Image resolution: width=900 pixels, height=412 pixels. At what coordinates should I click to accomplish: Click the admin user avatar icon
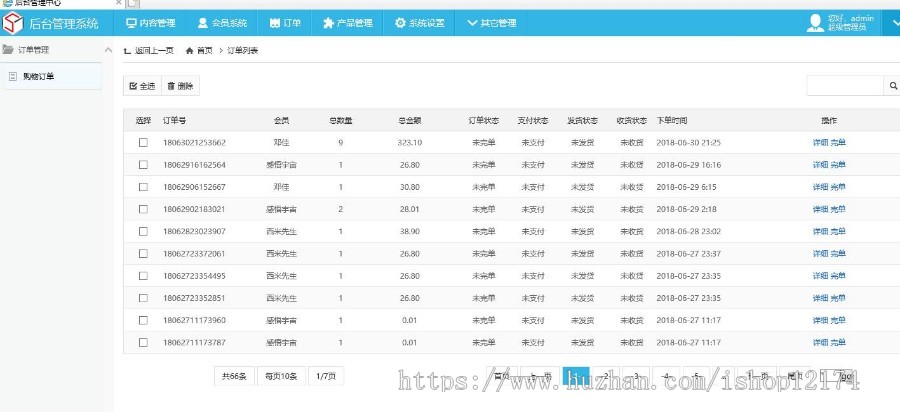[x=815, y=23]
